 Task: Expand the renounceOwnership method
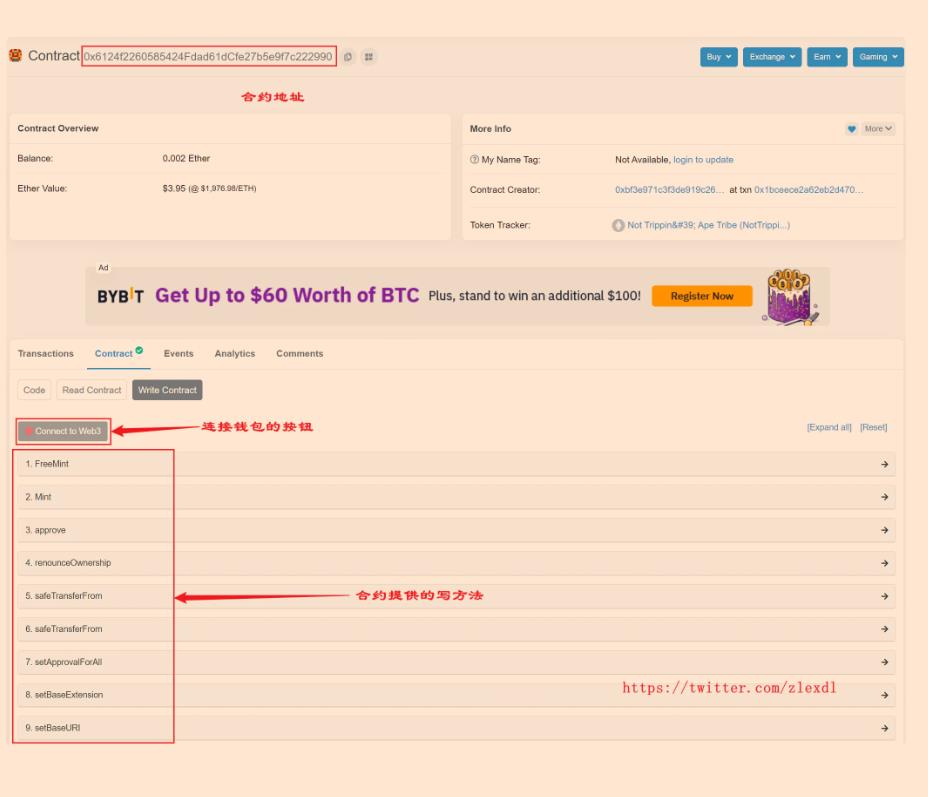pyautogui.click(x=455, y=563)
